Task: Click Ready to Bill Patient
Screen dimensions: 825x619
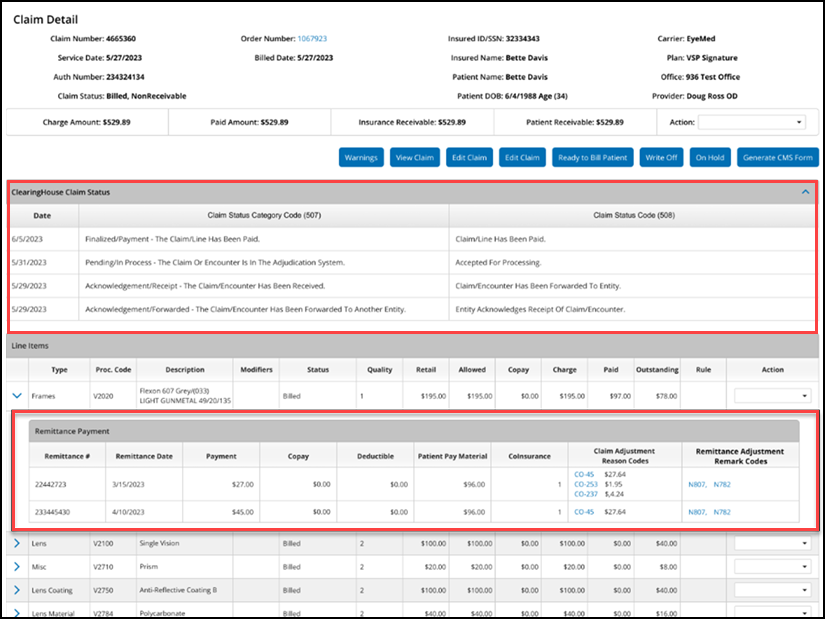Action: 593,157
